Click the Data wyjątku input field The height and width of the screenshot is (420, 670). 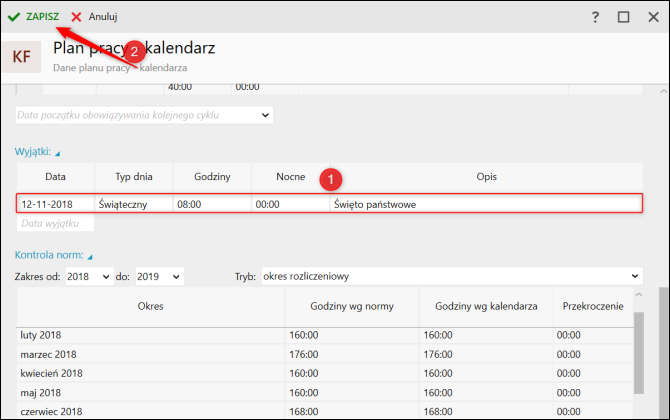[x=56, y=223]
